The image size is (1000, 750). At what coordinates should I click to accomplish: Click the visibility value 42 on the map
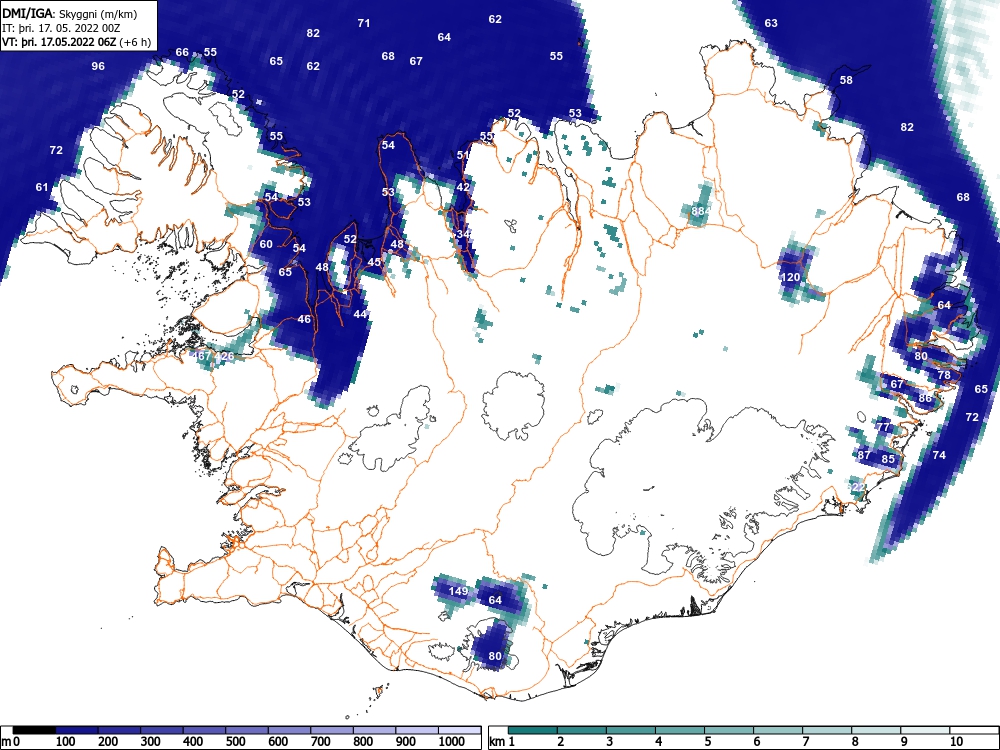(463, 188)
